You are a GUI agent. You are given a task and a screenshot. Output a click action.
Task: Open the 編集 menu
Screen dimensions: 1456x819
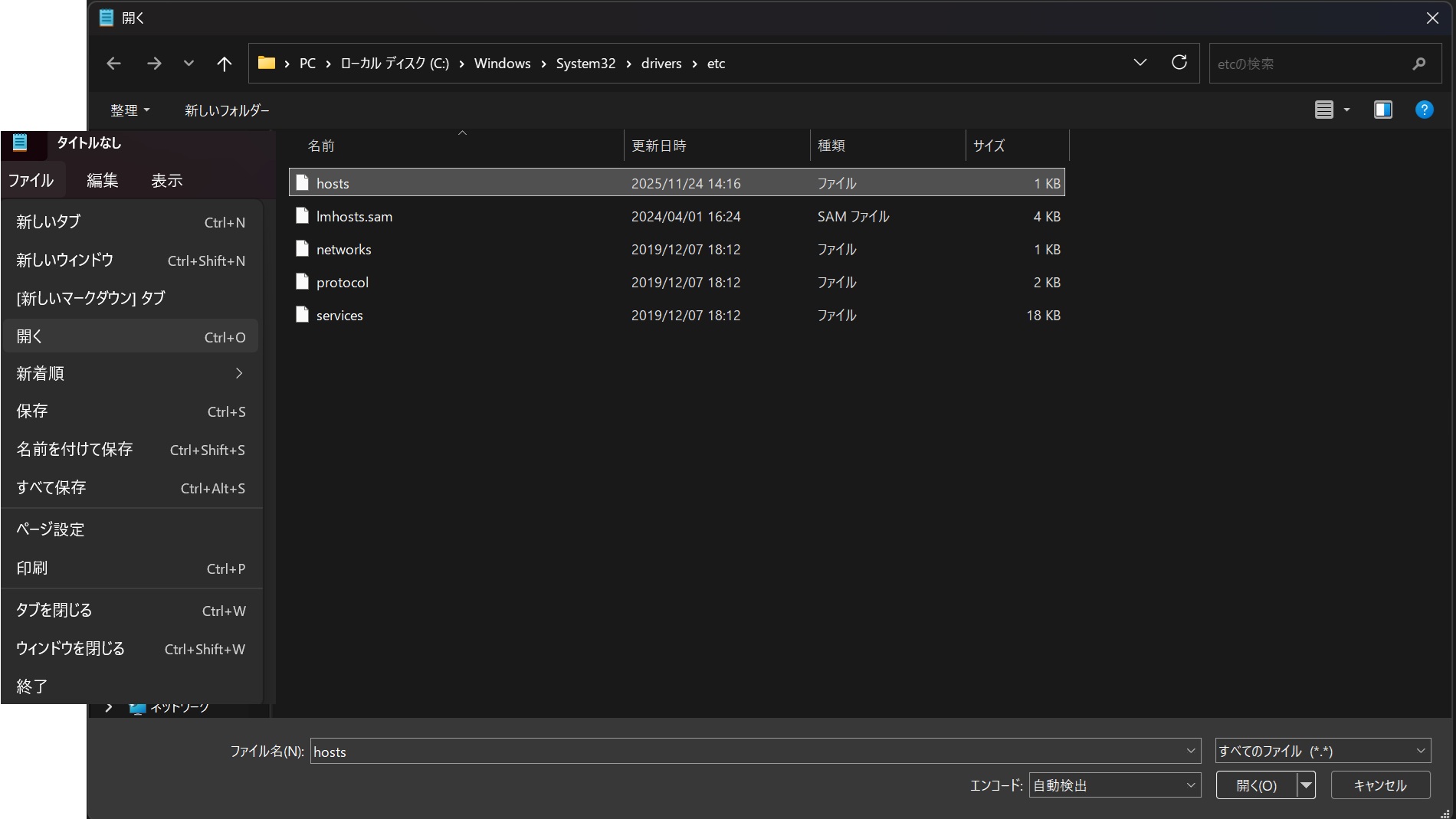pos(102,181)
